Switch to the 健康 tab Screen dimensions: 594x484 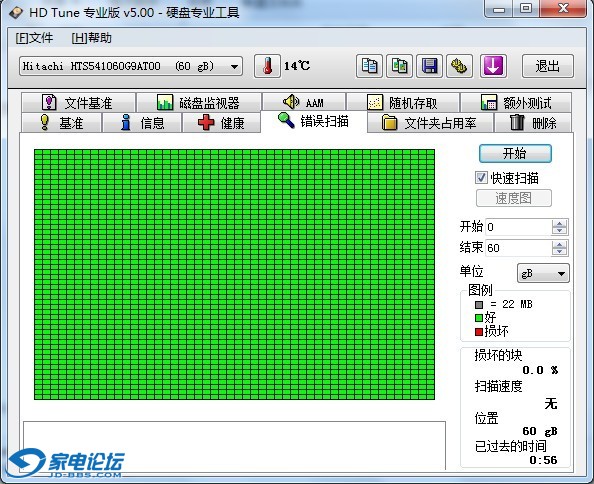tap(221, 123)
